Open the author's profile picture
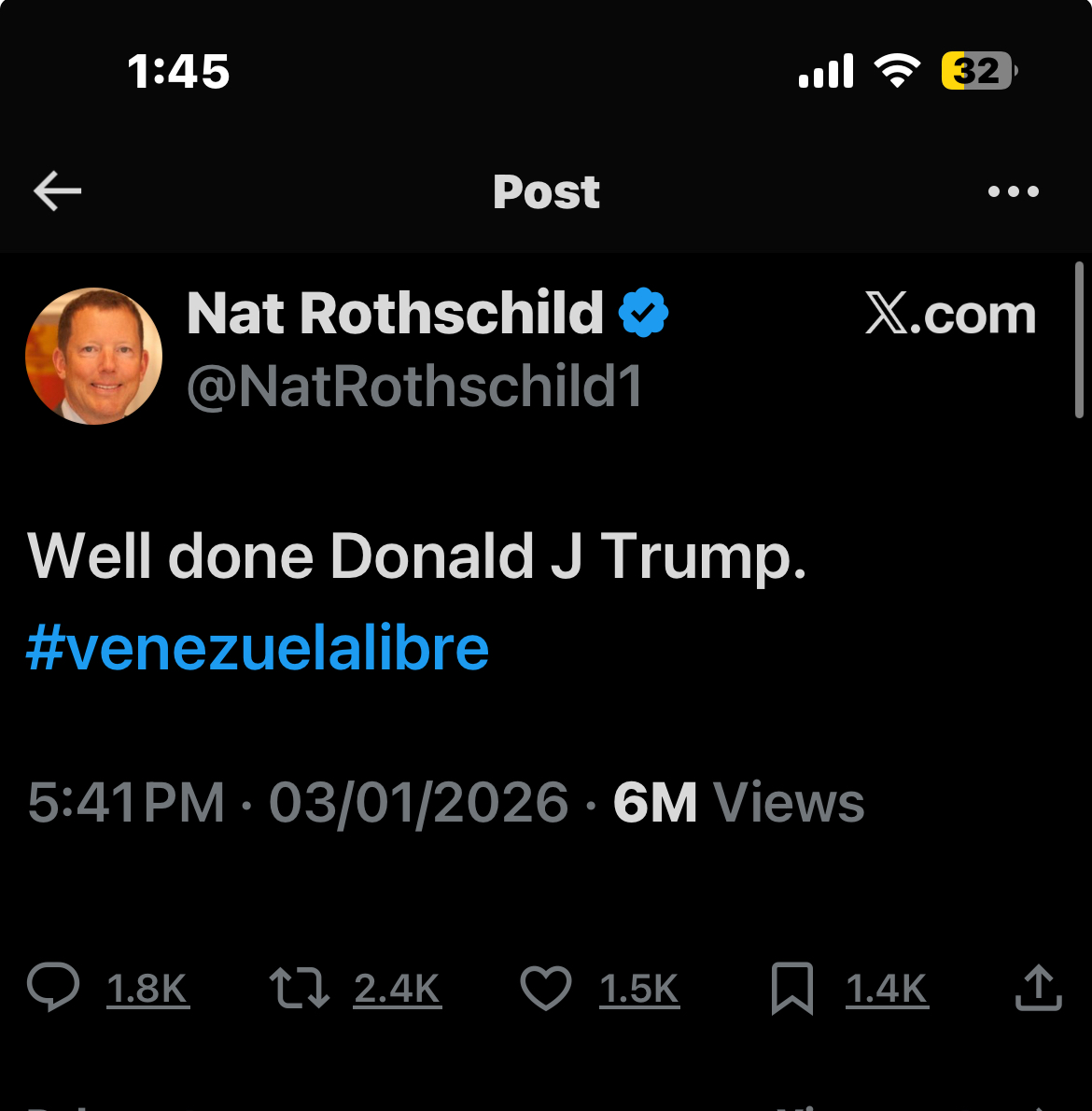Viewport: 1092px width, 1111px height. pos(93,356)
